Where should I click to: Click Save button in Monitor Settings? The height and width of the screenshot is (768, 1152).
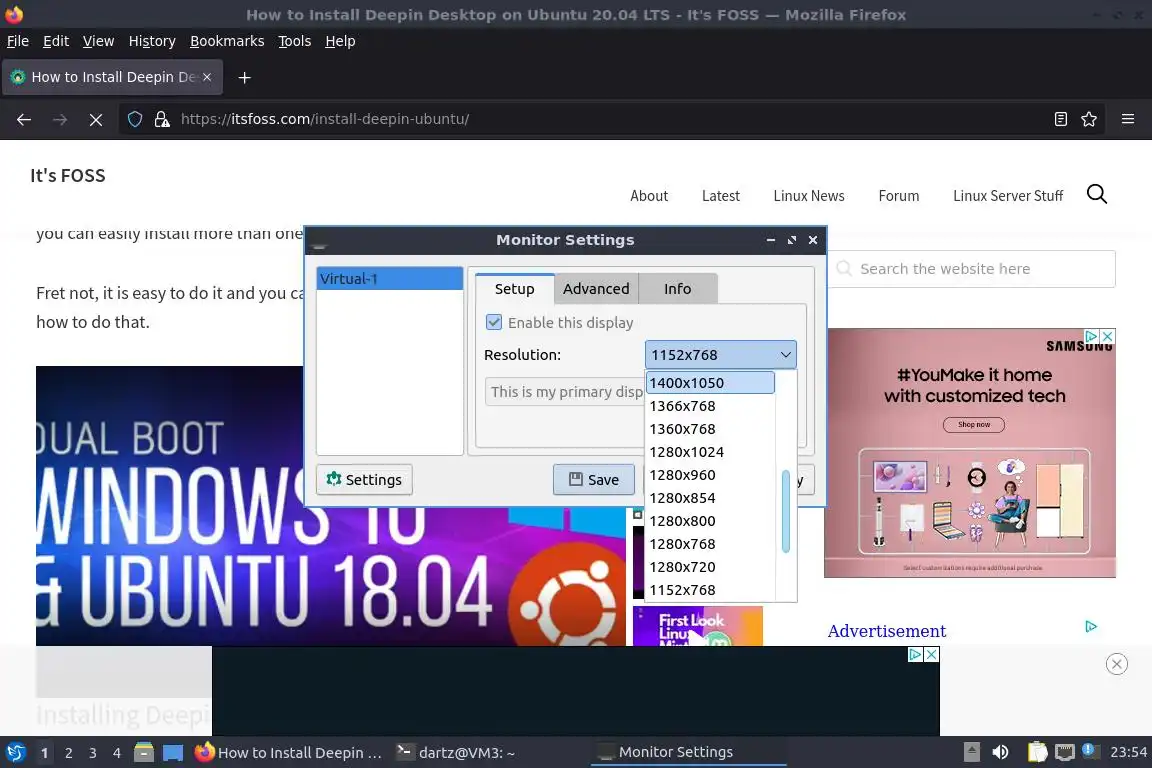coord(594,479)
